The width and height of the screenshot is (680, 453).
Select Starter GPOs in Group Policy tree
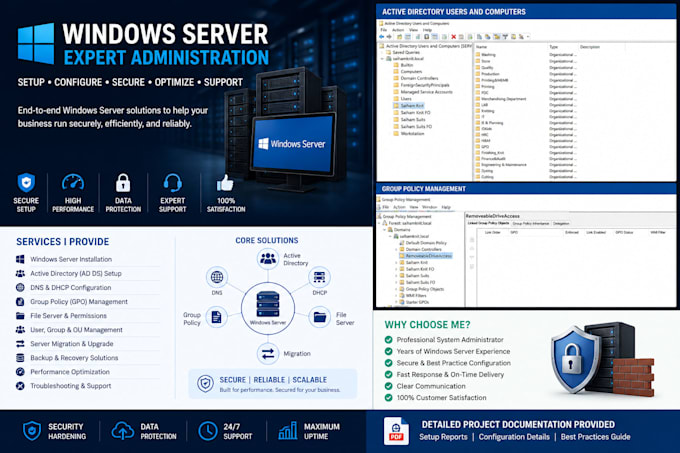click(x=414, y=302)
